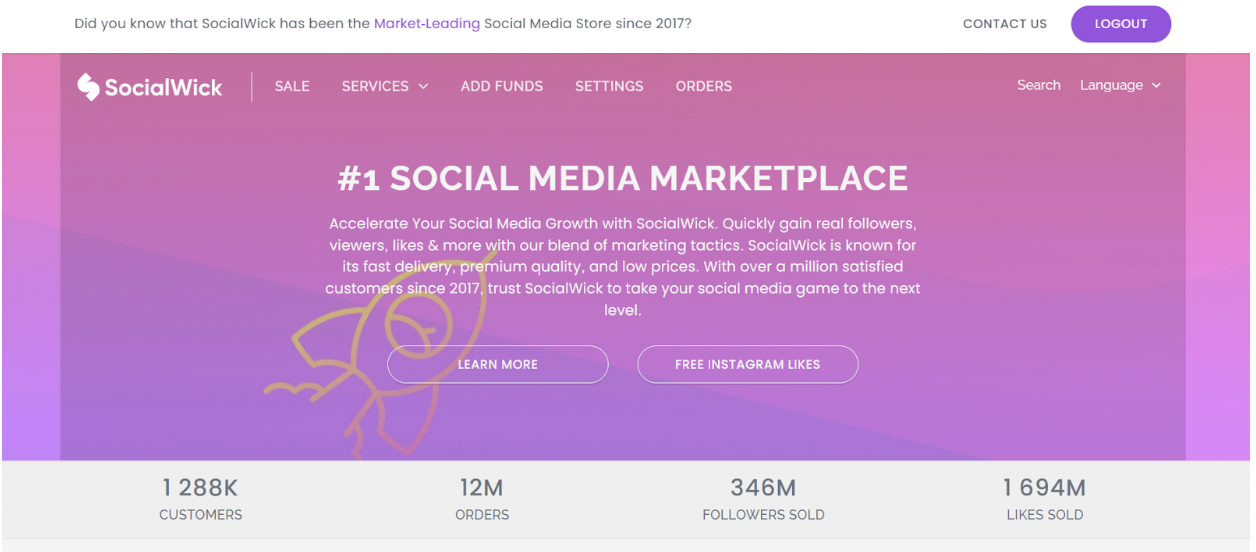Click the SocialWick logo

[x=150, y=87]
